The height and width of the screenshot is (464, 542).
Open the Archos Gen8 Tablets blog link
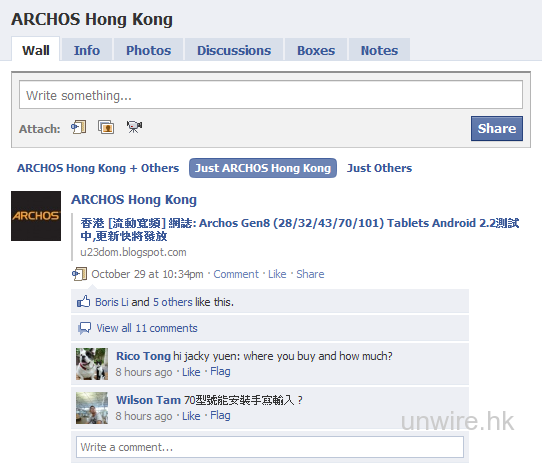(x=300, y=230)
